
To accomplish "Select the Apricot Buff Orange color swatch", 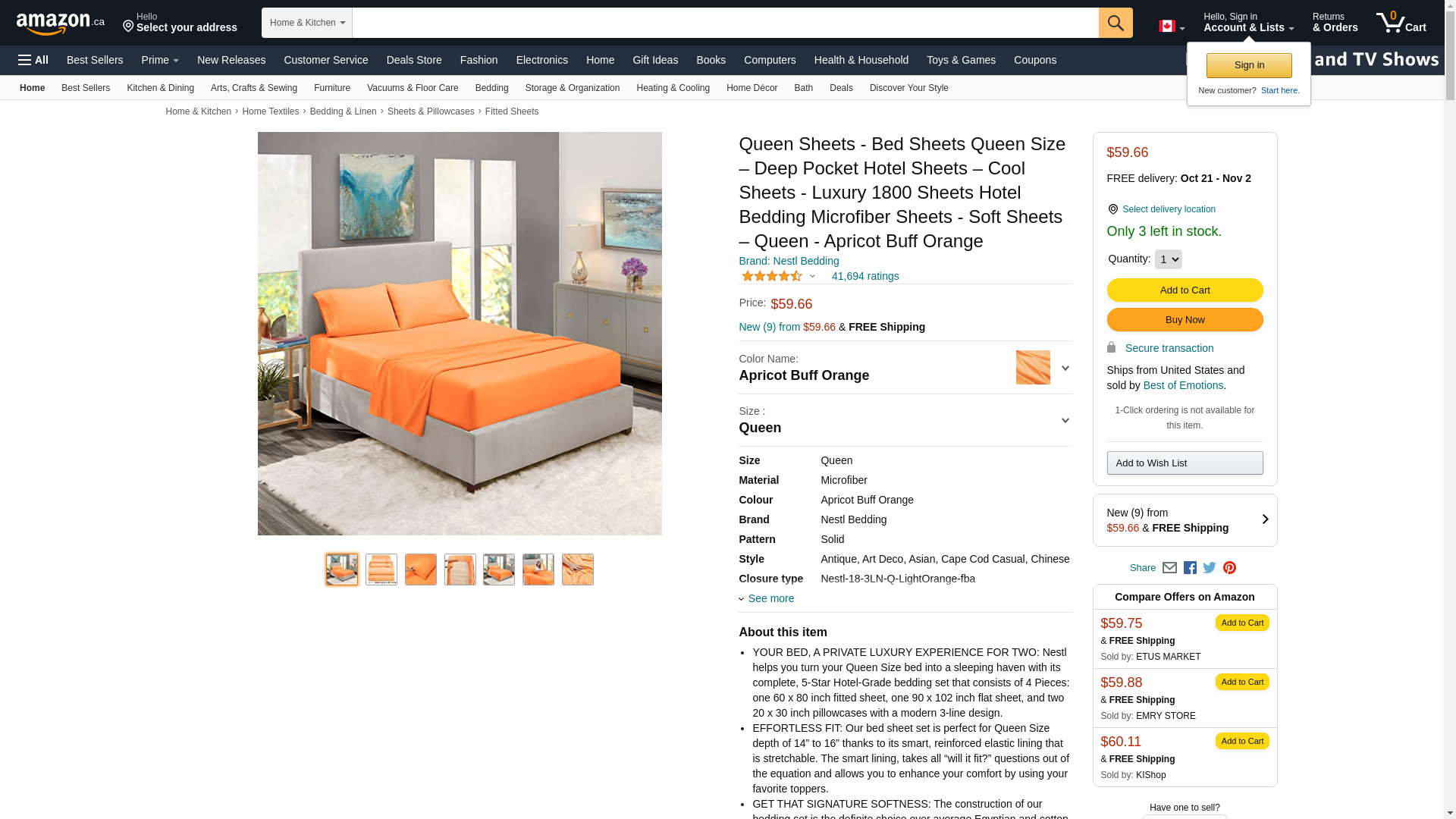I will click(x=1033, y=368).
